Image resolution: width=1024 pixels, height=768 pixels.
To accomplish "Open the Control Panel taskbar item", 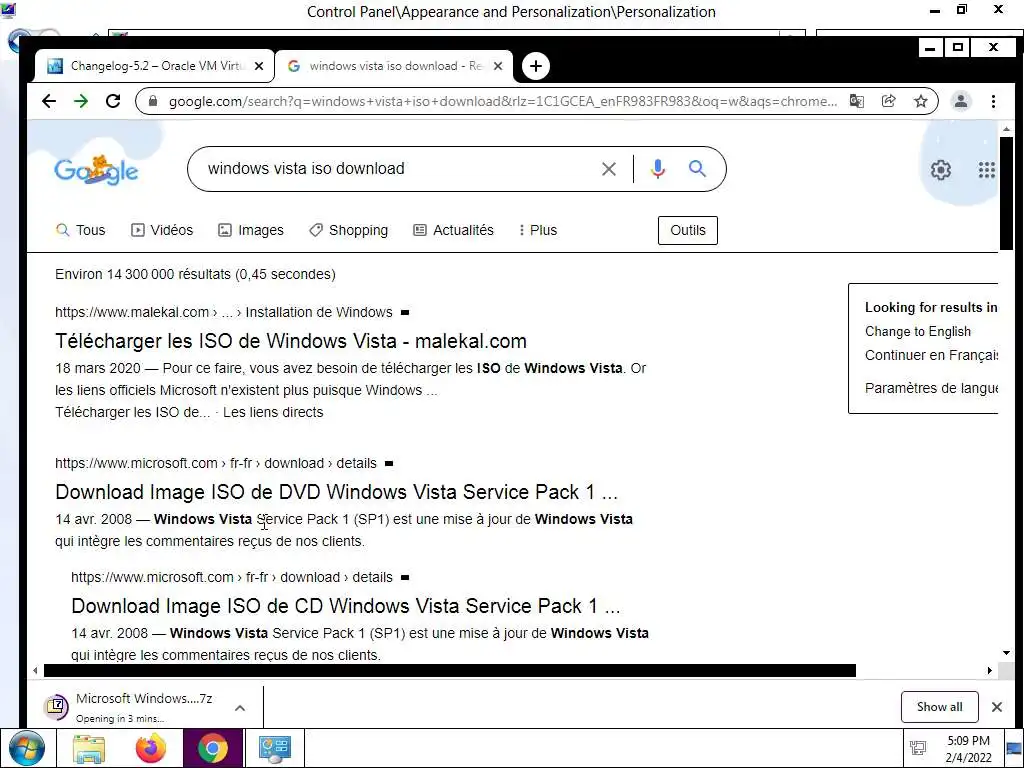I will pos(274,748).
